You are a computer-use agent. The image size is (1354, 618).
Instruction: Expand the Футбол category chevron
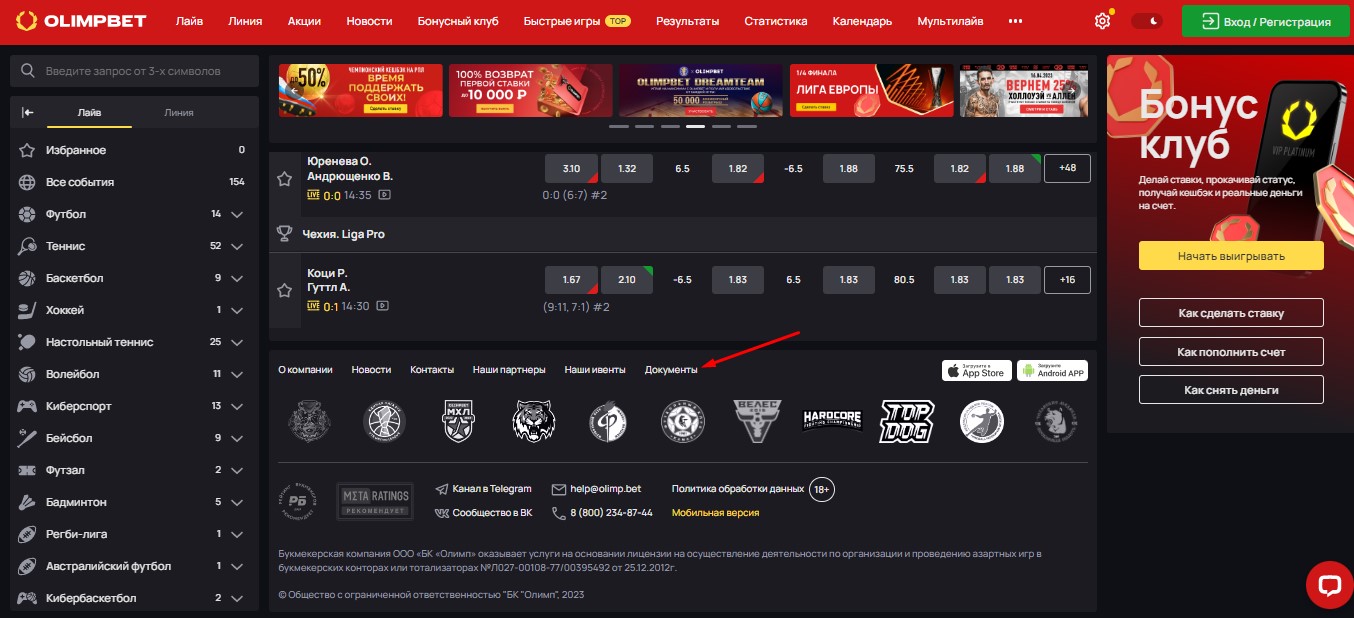(237, 214)
